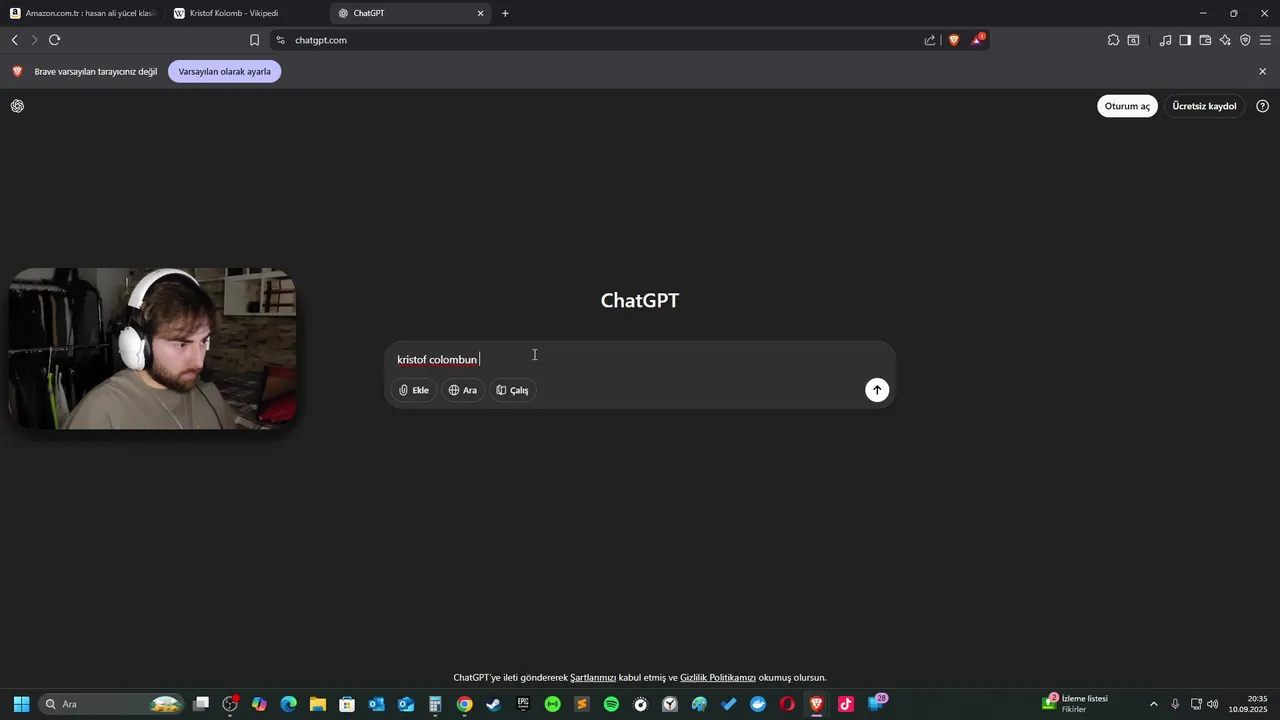
Task: Open the Oturum aç login button
Action: click(1127, 106)
